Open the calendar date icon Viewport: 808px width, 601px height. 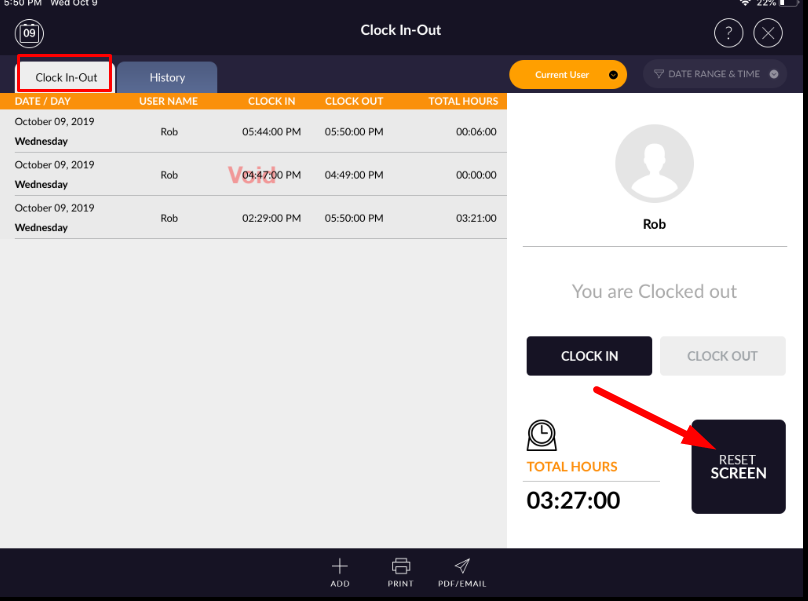(29, 34)
